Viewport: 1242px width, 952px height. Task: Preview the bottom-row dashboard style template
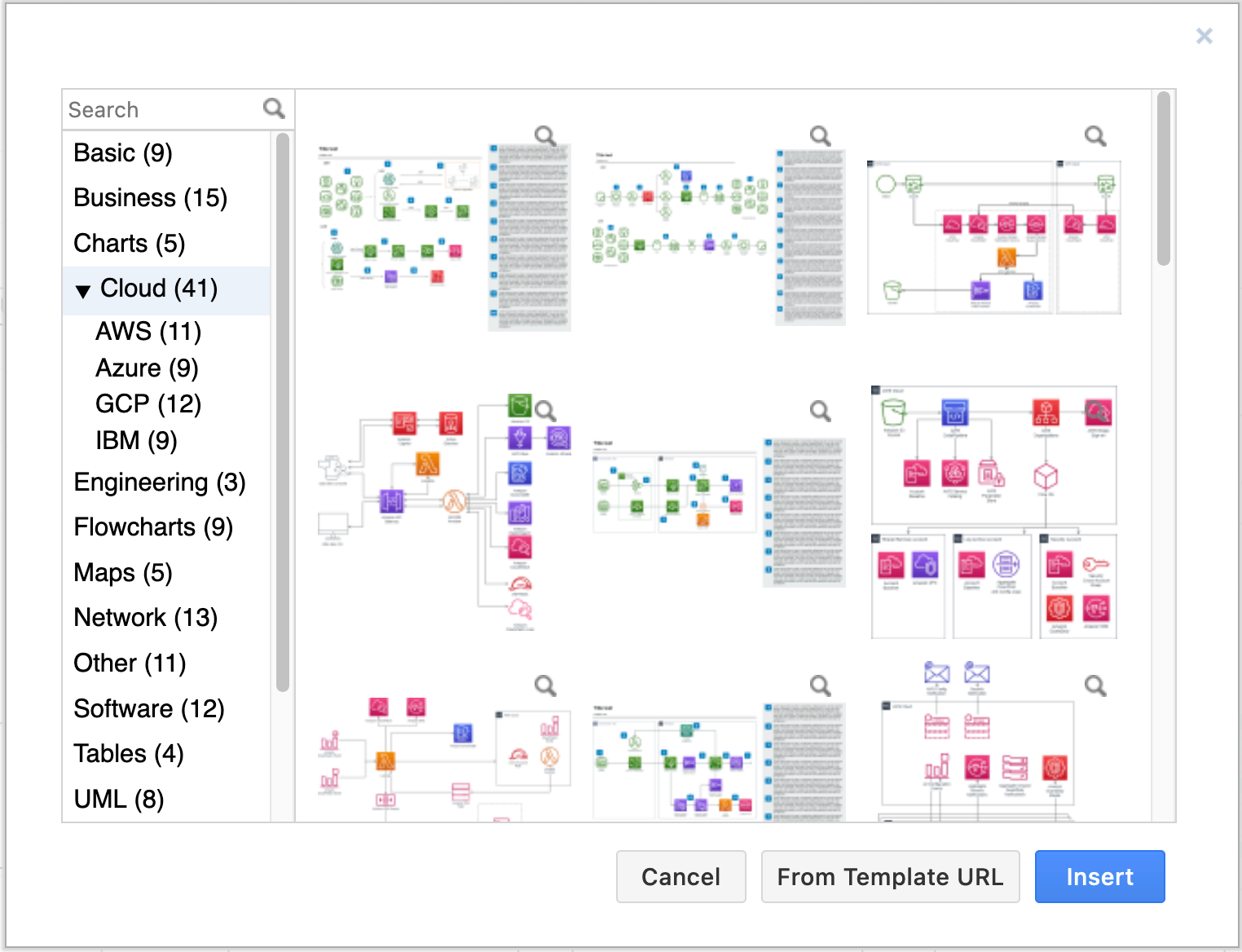(x=544, y=686)
